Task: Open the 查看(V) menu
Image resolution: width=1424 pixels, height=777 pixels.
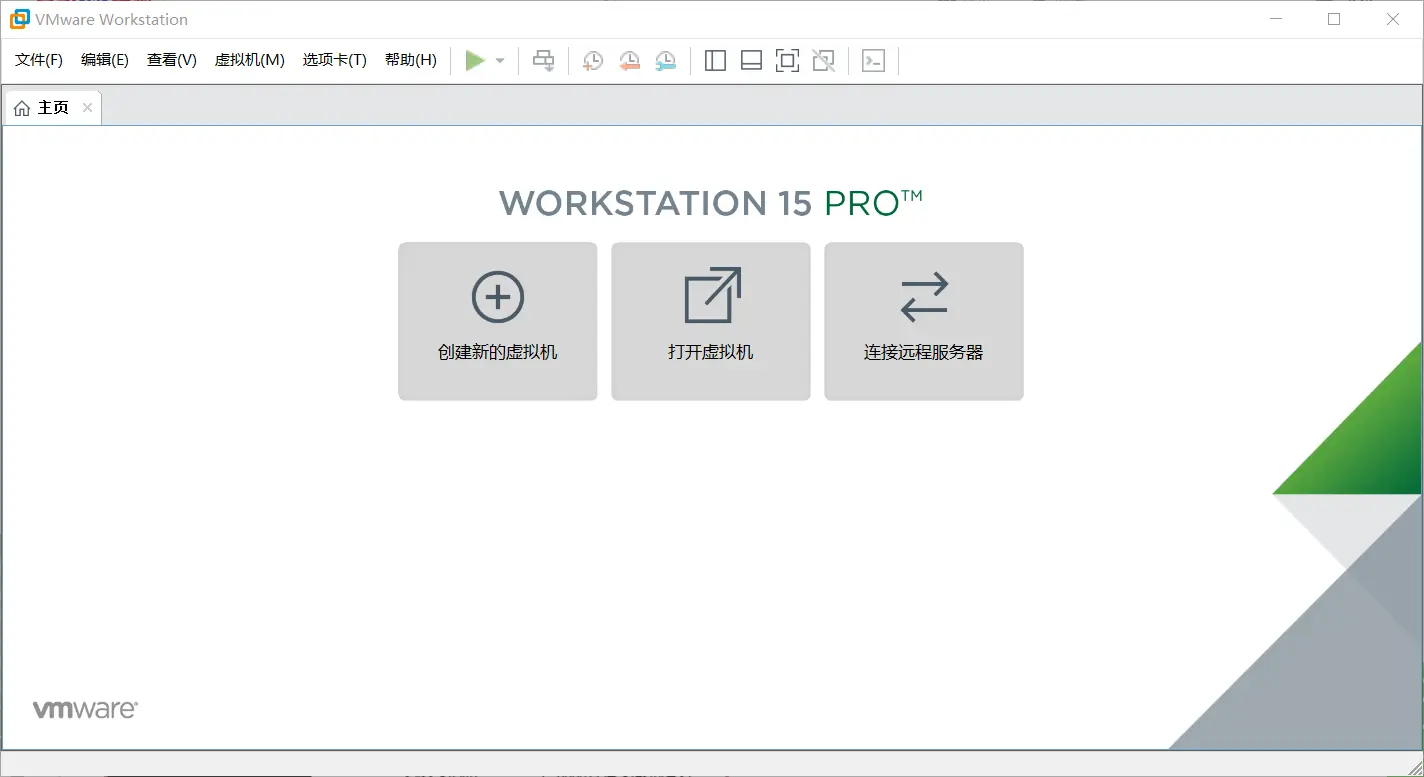Action: [172, 60]
